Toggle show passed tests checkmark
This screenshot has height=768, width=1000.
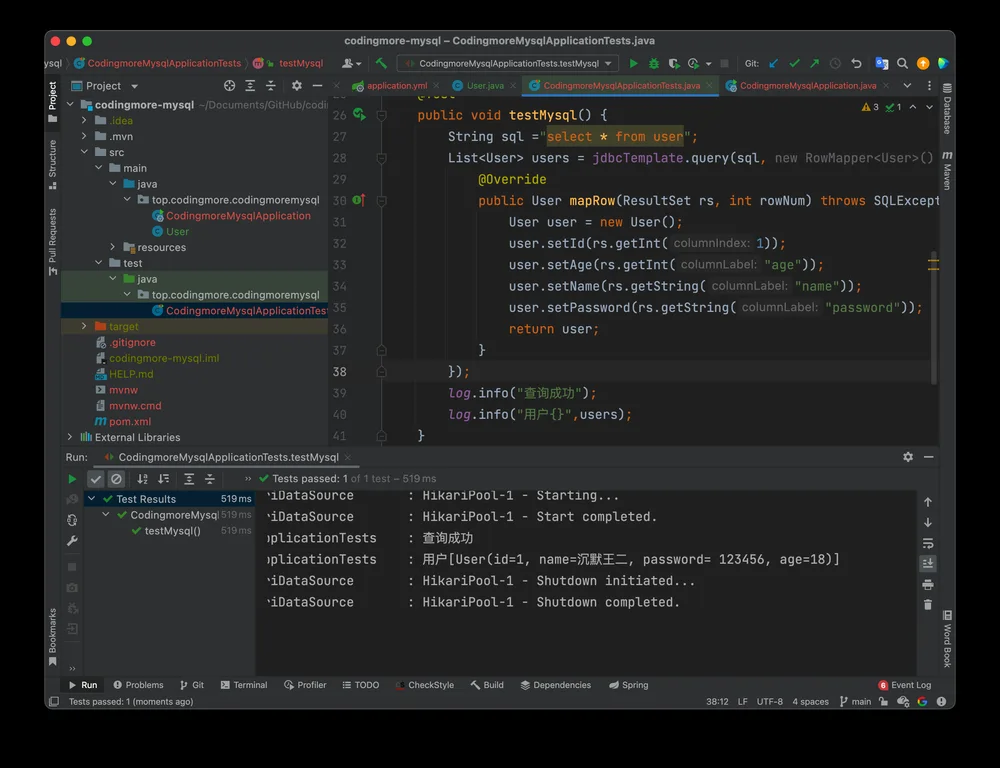(x=96, y=478)
